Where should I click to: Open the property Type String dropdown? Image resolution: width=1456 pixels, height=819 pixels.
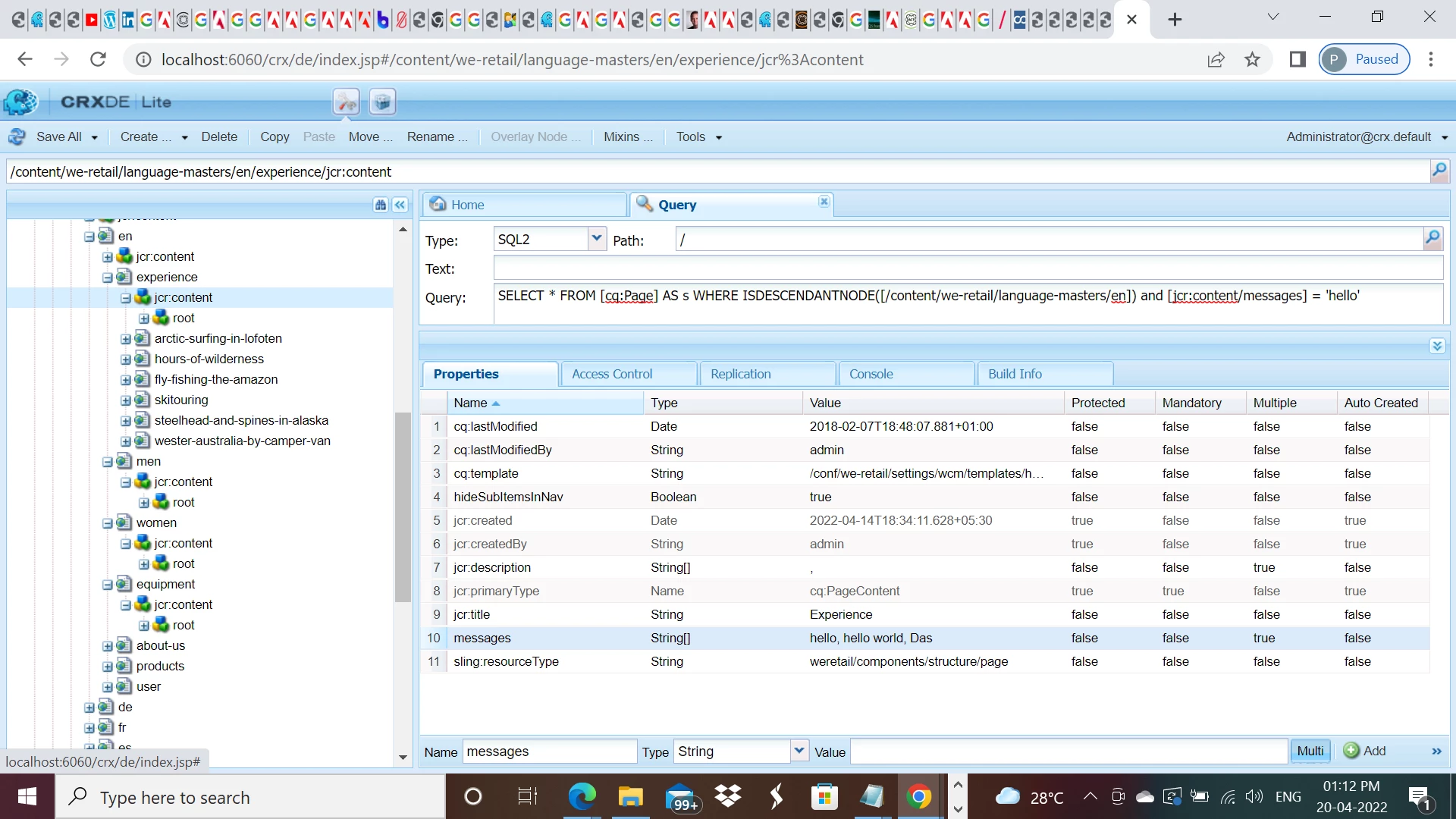[x=799, y=751]
